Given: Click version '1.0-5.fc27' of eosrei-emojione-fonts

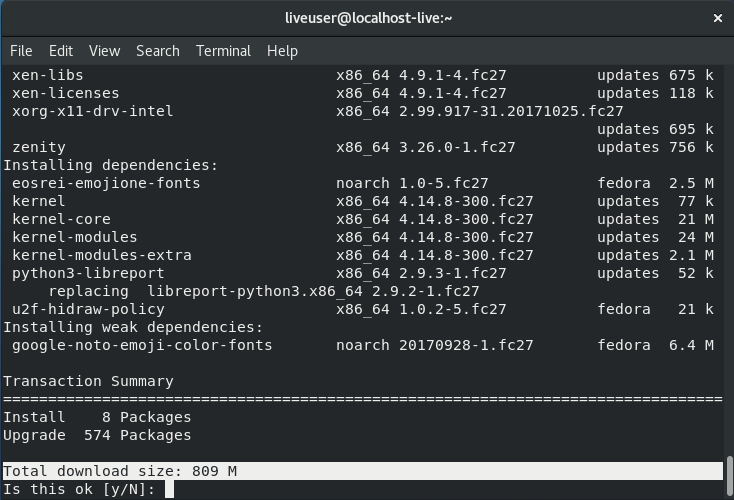Looking at the screenshot, I should (444, 183).
